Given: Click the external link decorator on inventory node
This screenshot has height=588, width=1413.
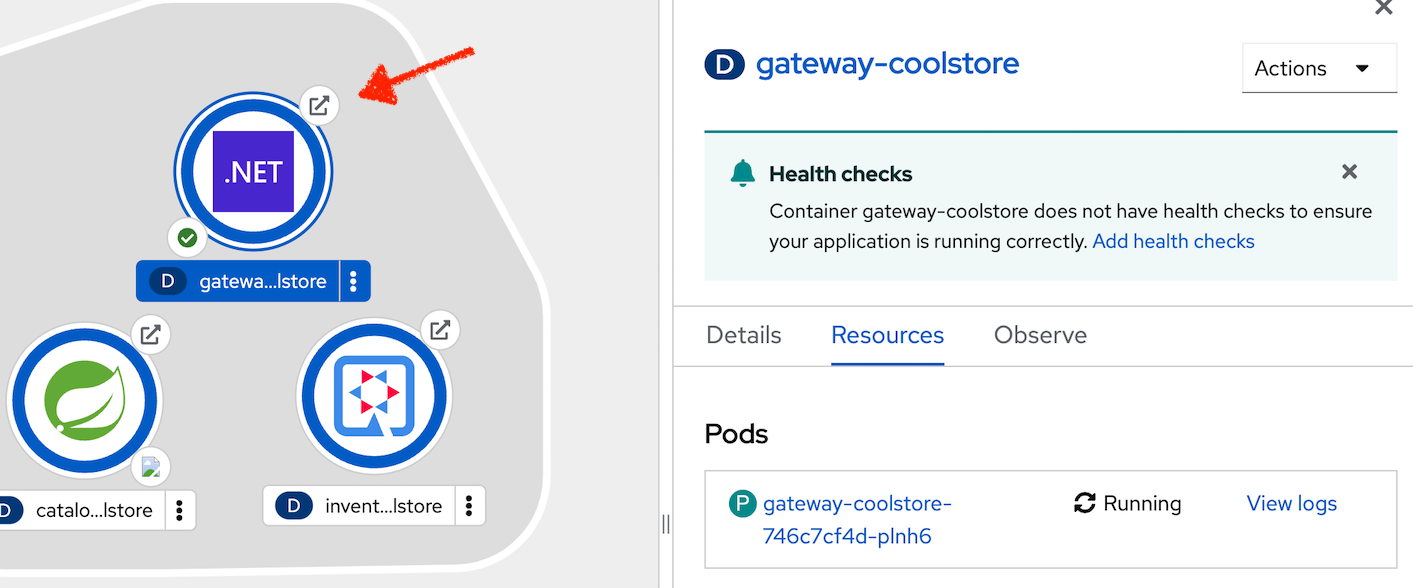Looking at the screenshot, I should pos(440,330).
